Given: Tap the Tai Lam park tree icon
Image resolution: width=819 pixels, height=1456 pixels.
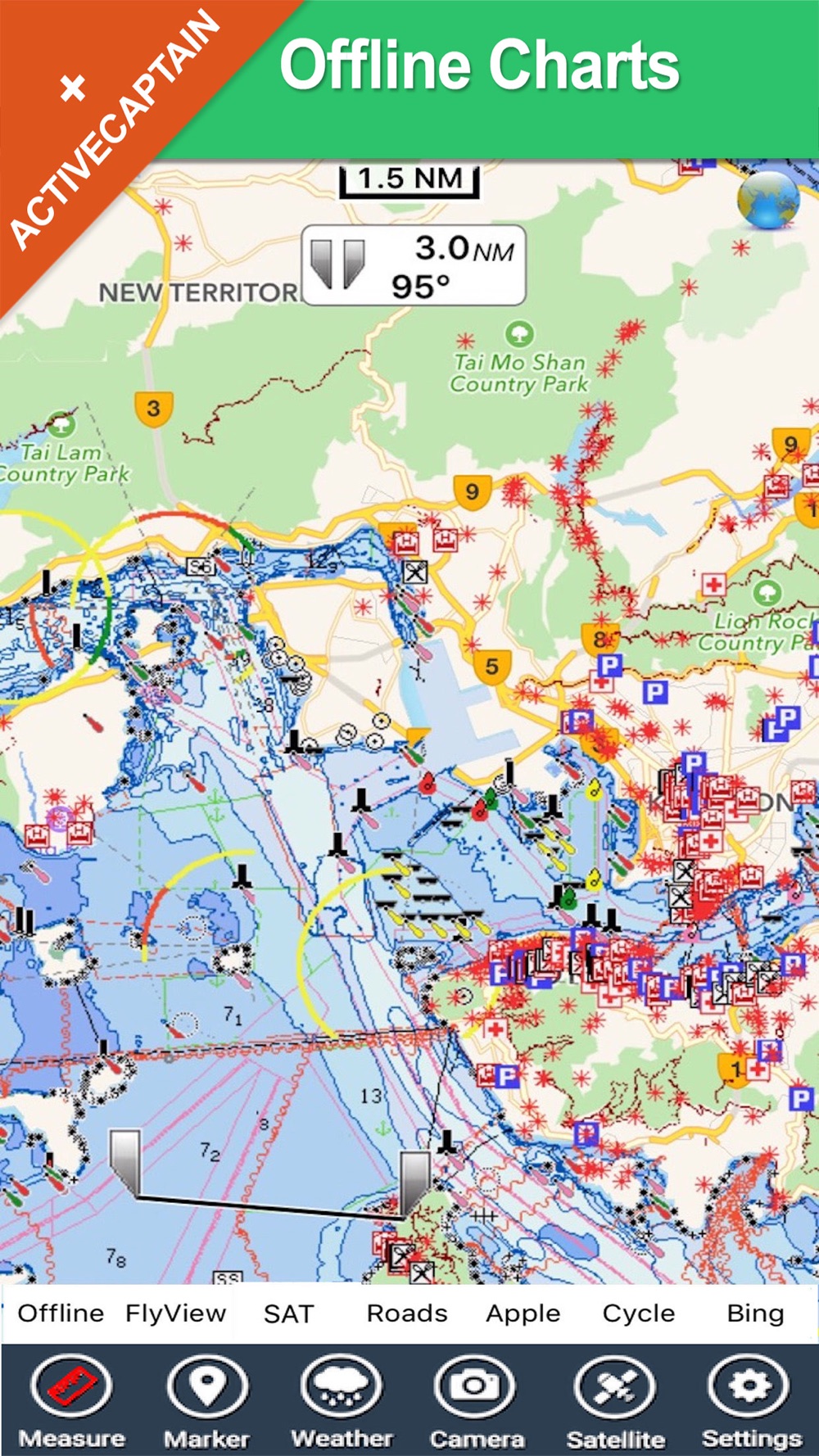Looking at the screenshot, I should pyautogui.click(x=61, y=424).
